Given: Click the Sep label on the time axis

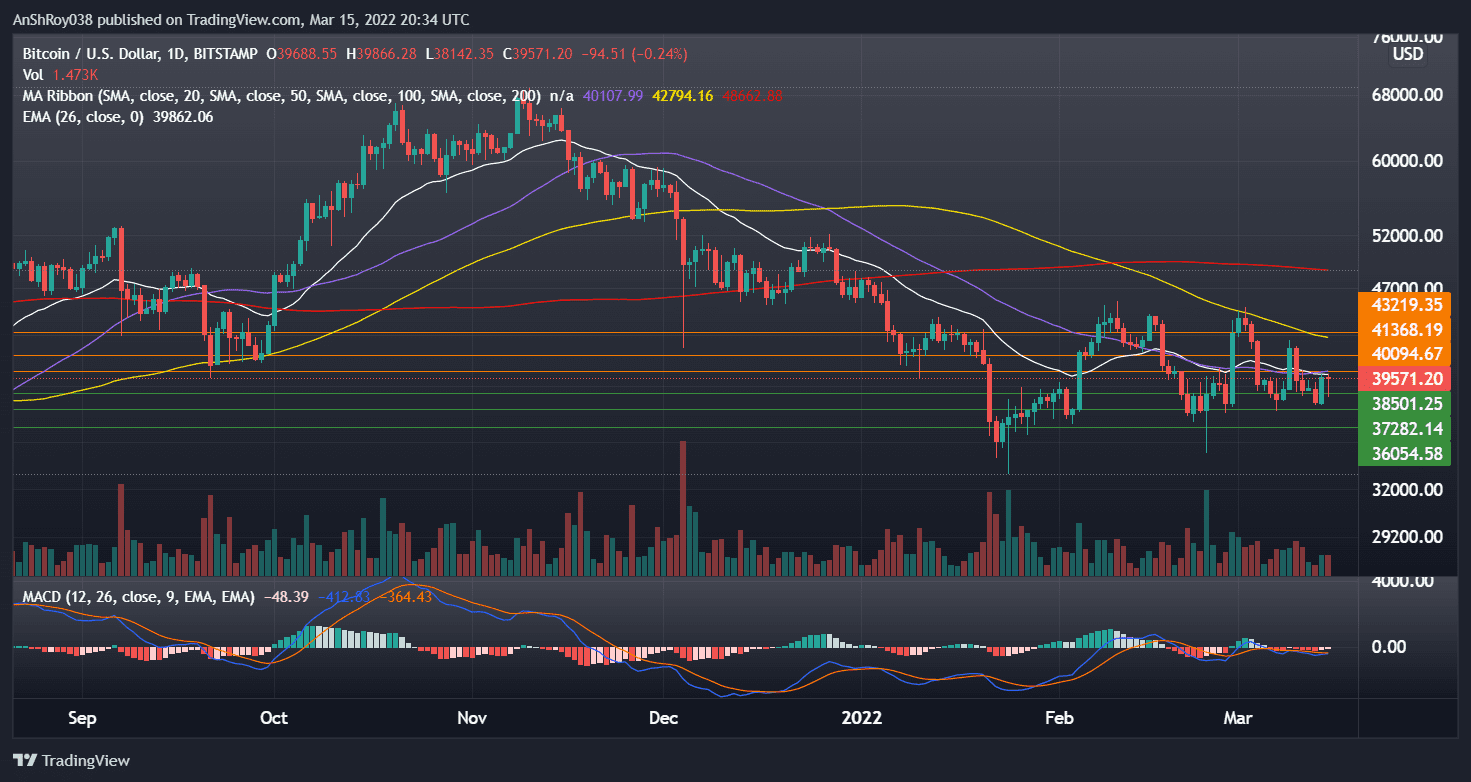Looking at the screenshot, I should (82, 718).
